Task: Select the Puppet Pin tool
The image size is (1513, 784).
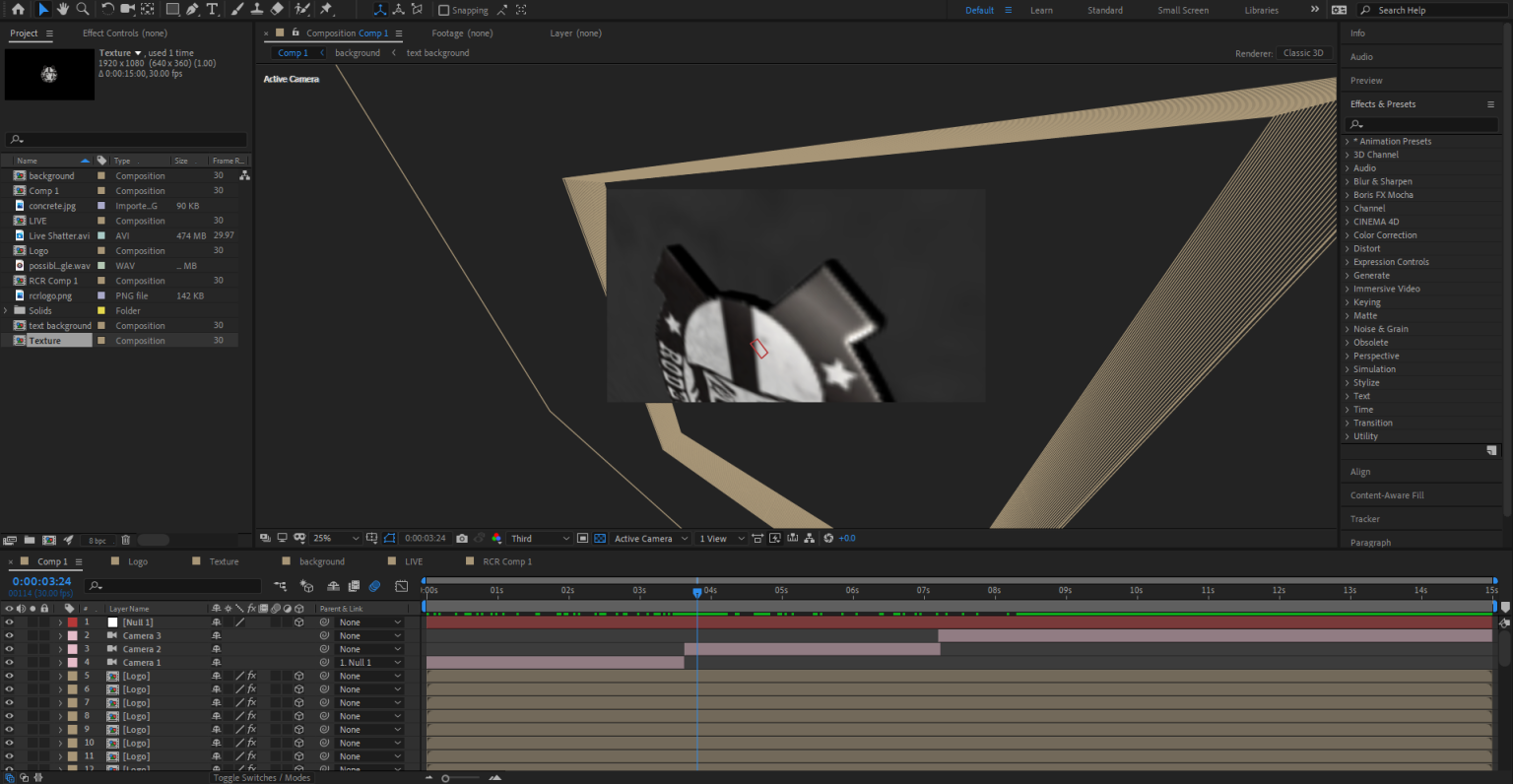Action: [326, 9]
